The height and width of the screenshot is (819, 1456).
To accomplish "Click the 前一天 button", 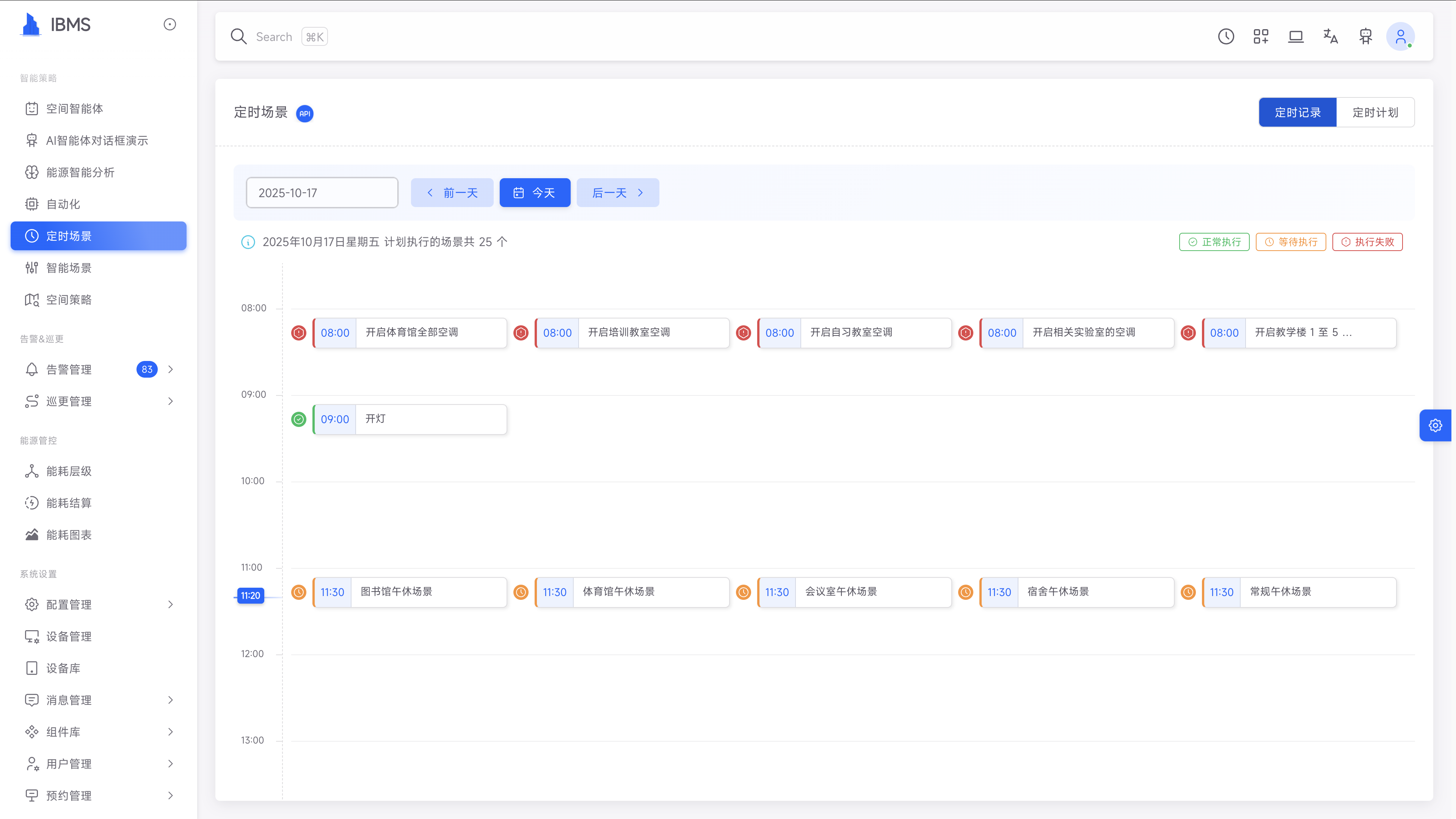I will tap(452, 193).
